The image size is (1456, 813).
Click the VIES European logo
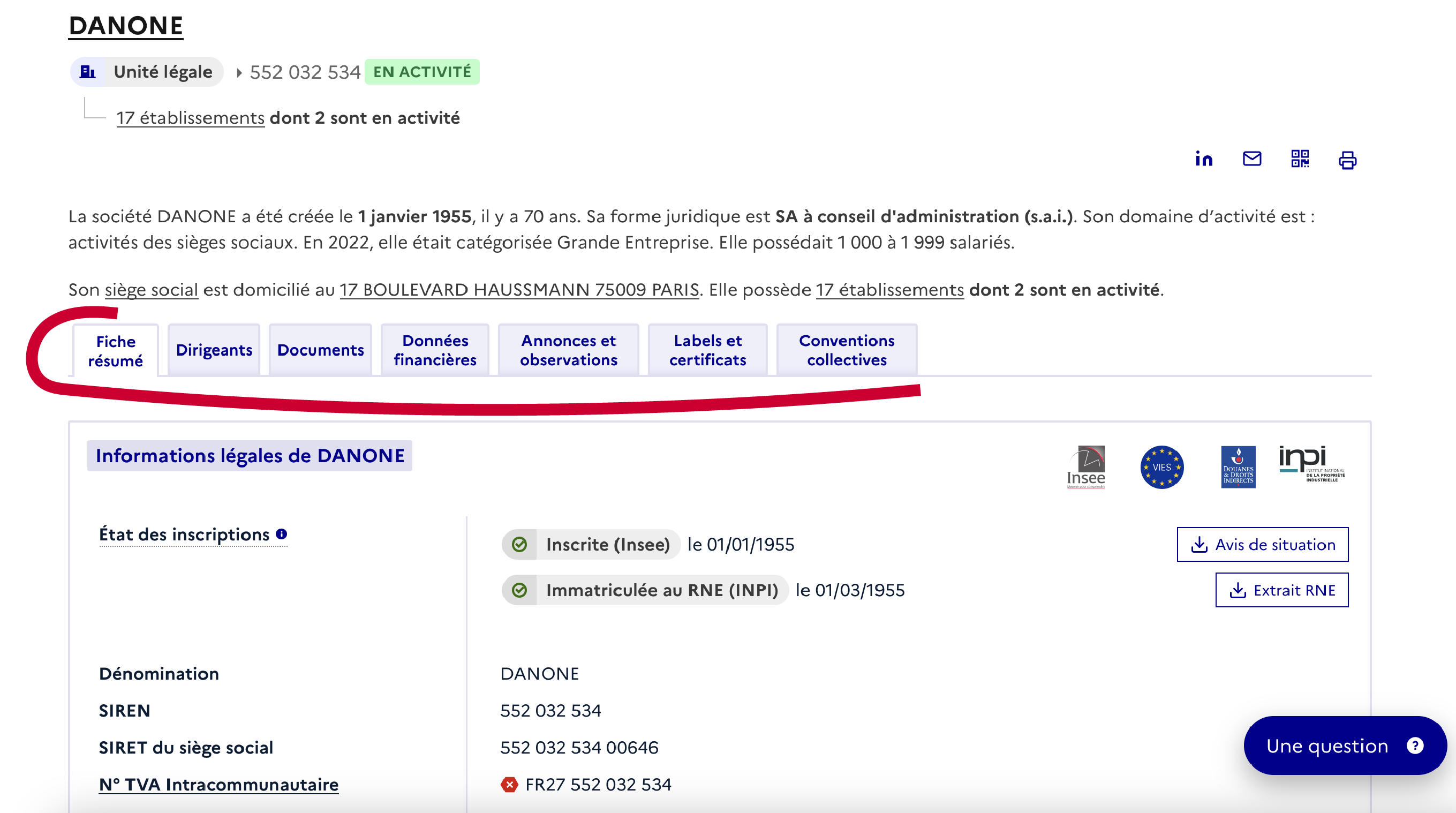1161,467
